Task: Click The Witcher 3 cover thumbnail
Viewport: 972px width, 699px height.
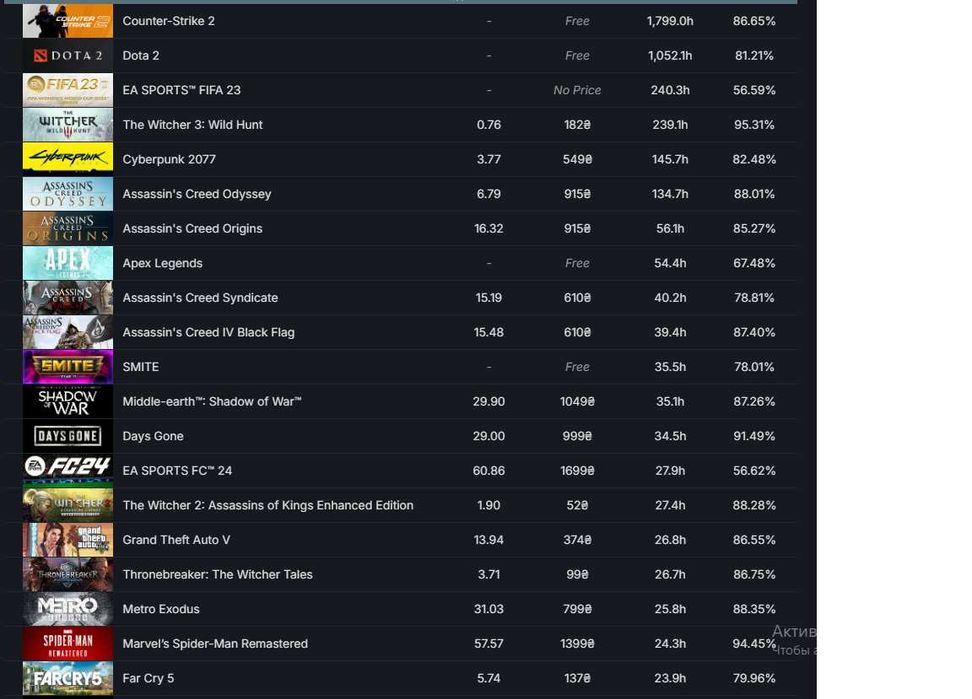Action: coord(68,125)
